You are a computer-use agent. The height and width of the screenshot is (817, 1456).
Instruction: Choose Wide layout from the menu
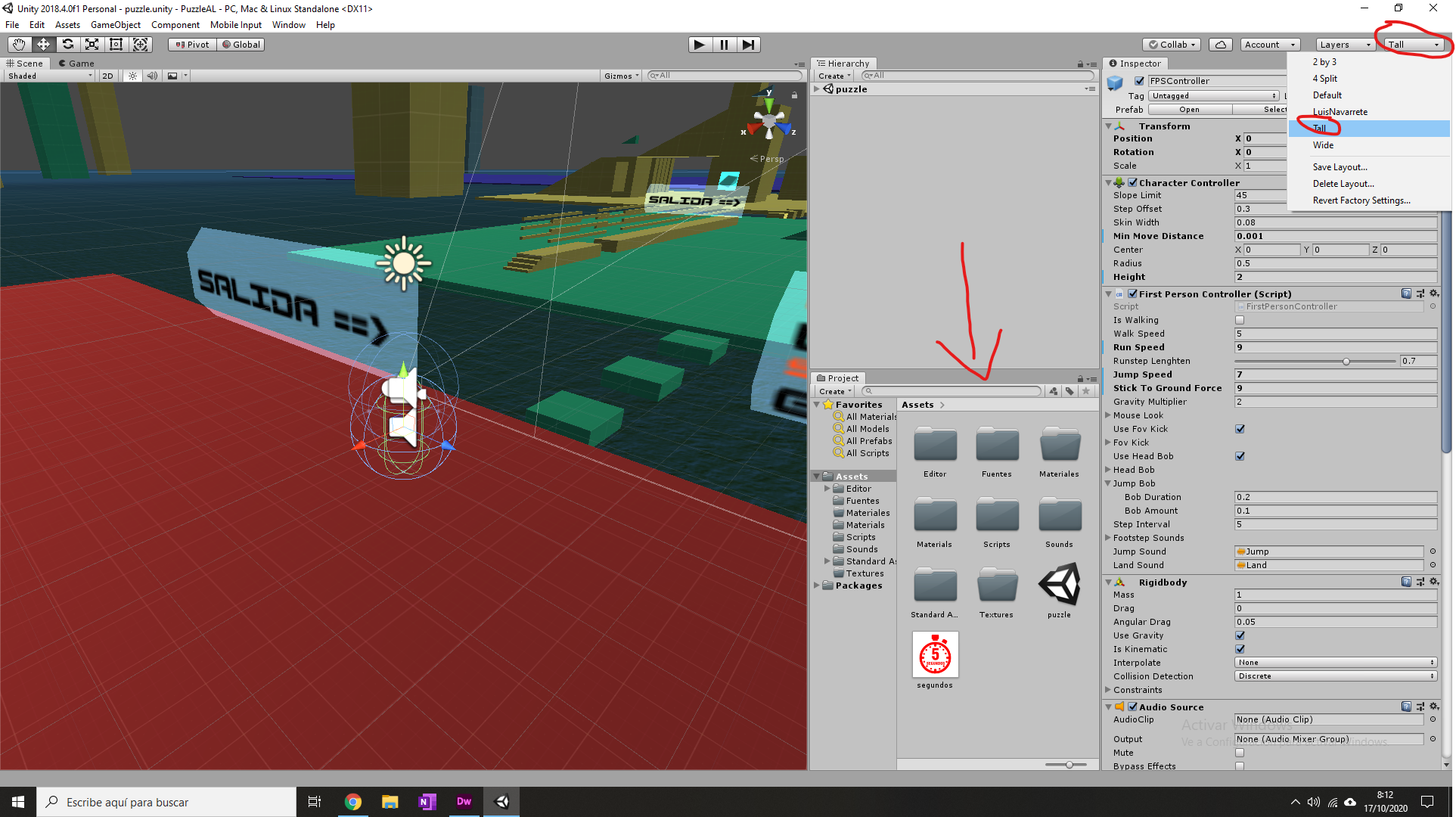click(x=1323, y=145)
